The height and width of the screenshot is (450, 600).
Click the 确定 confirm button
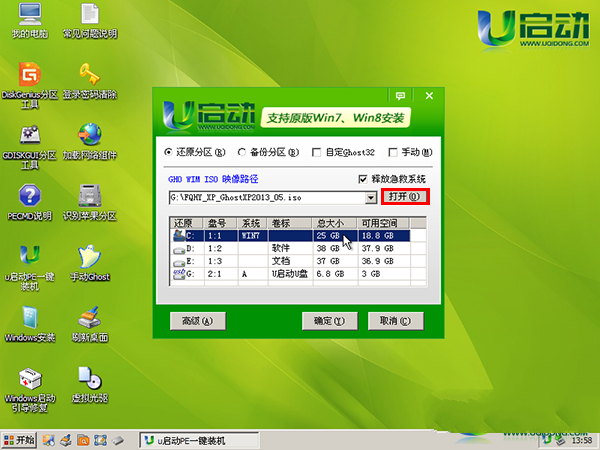(x=329, y=322)
